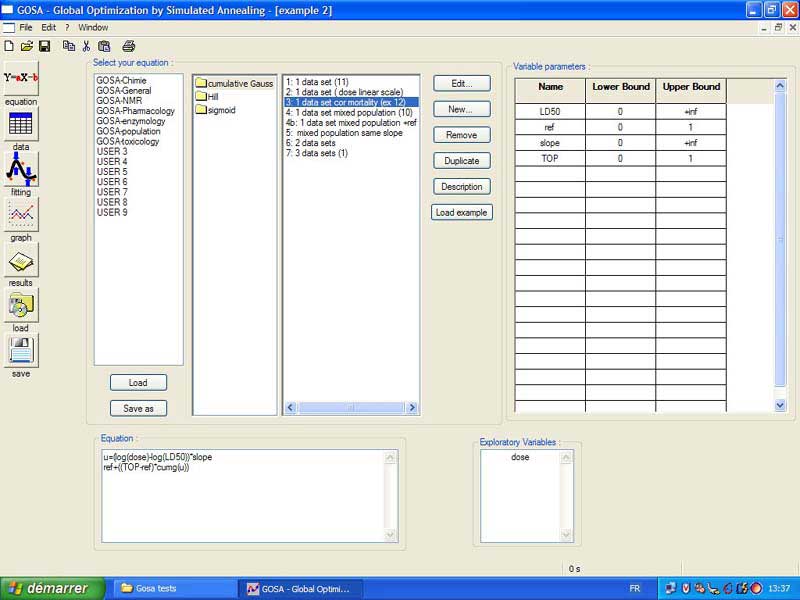Click the Open file toolbar icon

click(x=27, y=46)
